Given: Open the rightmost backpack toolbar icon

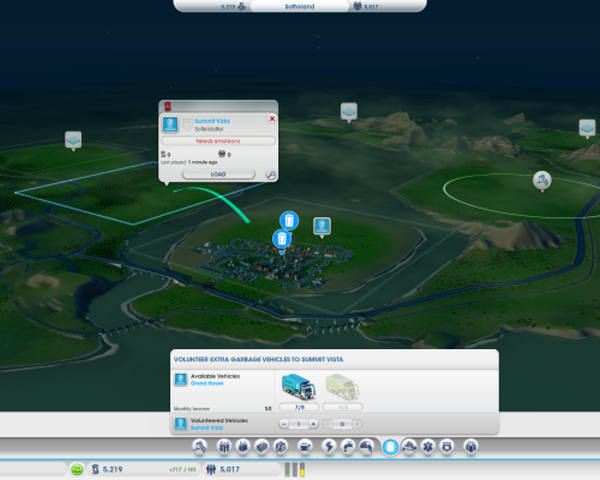Looking at the screenshot, I should (x=471, y=447).
